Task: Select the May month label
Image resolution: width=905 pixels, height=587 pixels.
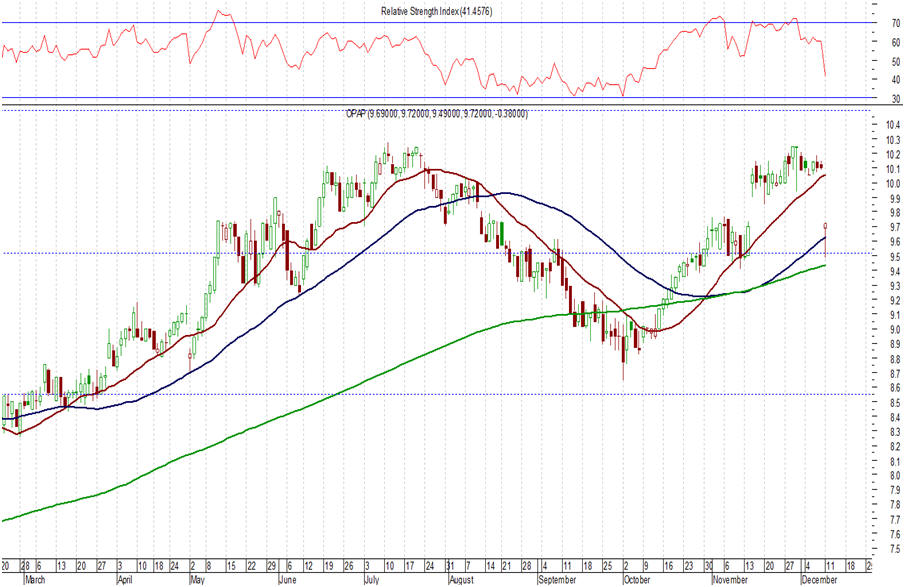Action: pos(197,579)
